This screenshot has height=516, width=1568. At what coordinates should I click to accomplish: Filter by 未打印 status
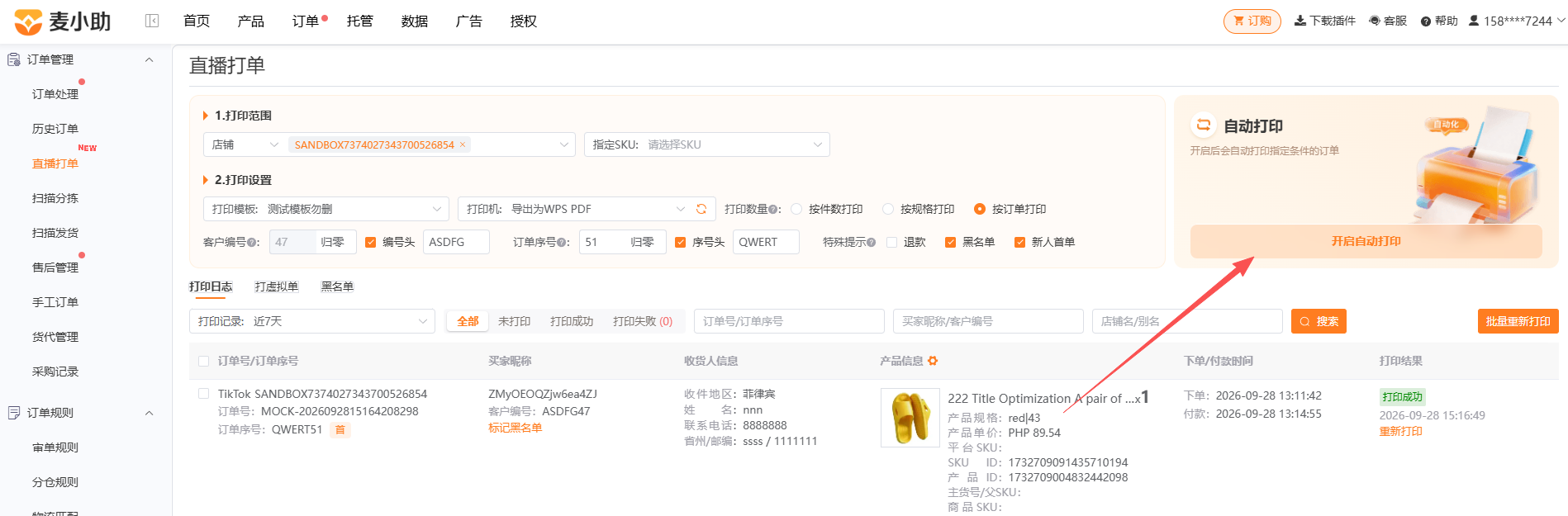pyautogui.click(x=514, y=321)
